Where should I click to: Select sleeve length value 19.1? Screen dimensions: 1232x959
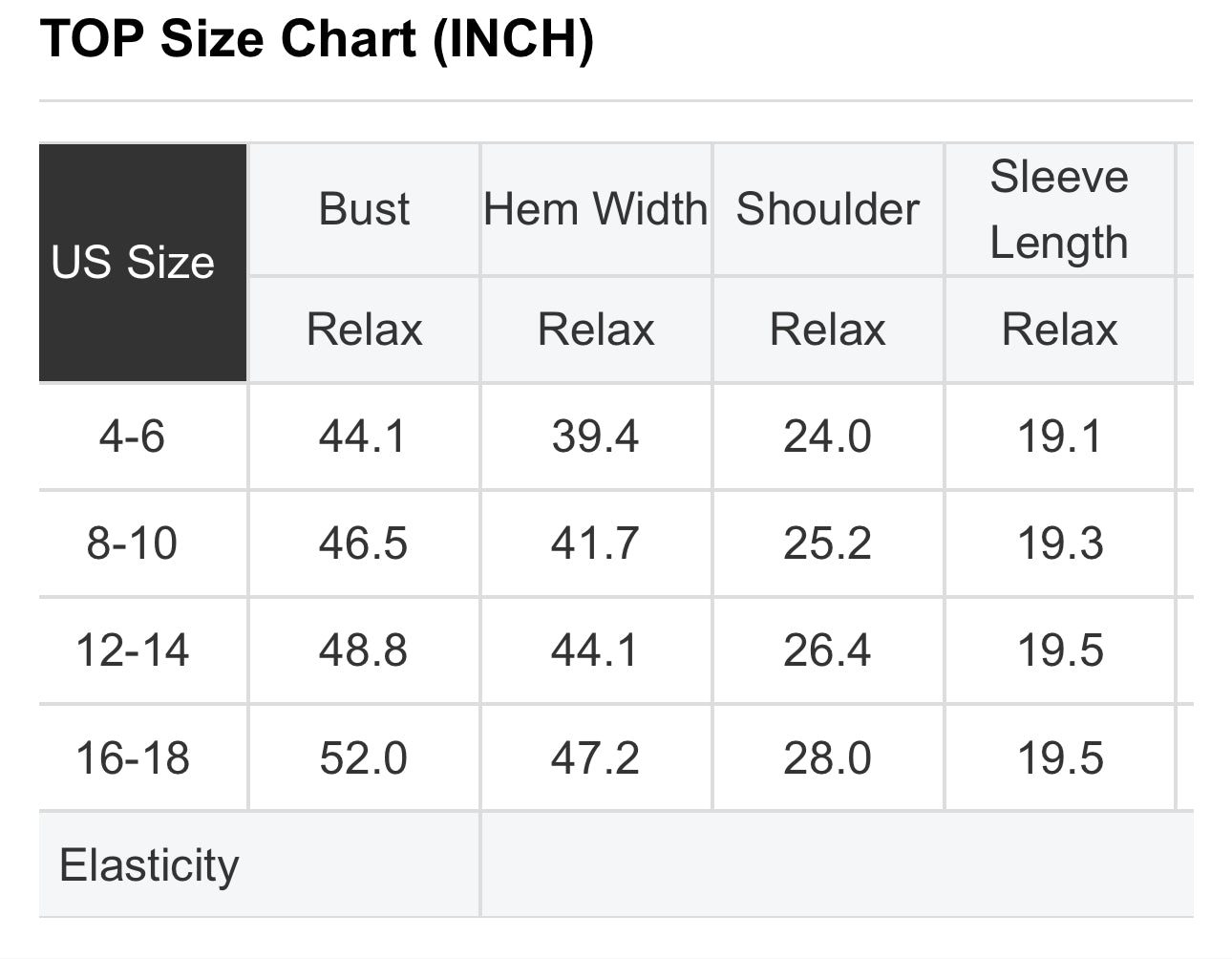coord(1060,437)
